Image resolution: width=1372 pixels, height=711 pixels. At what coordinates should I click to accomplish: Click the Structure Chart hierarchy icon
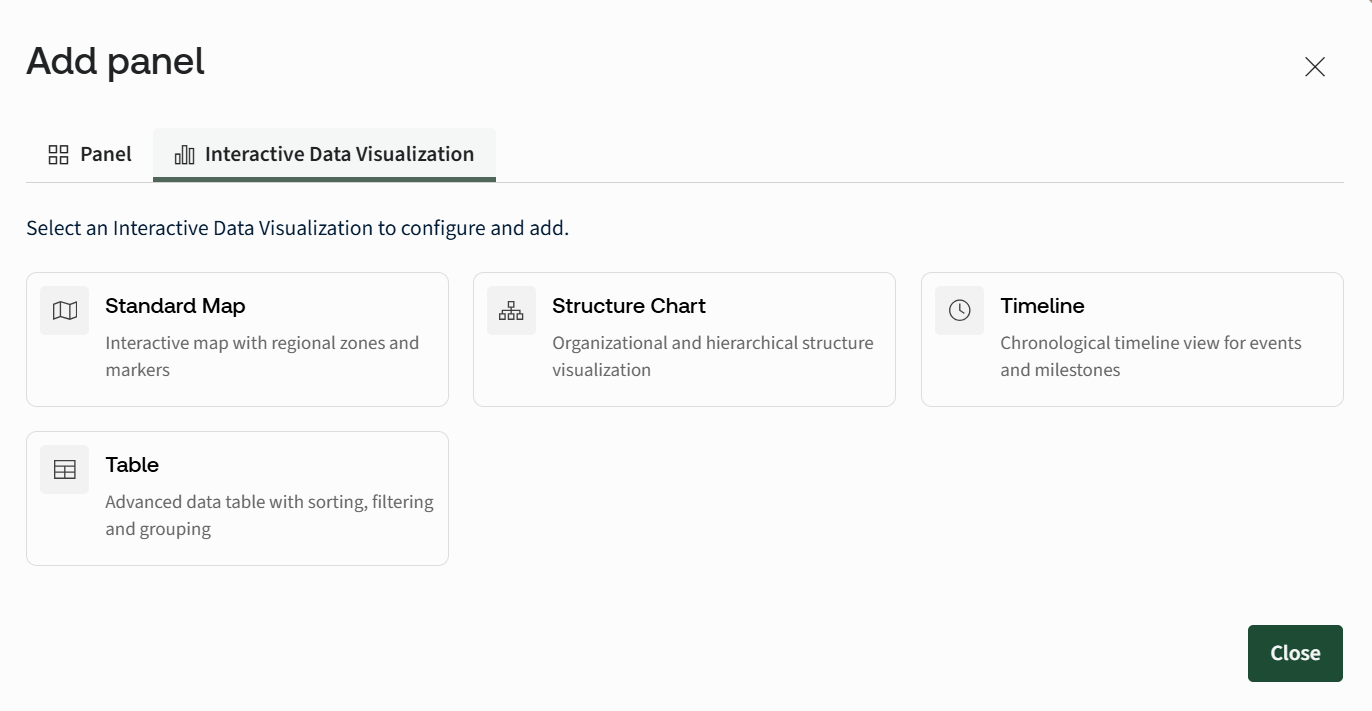[511, 311]
